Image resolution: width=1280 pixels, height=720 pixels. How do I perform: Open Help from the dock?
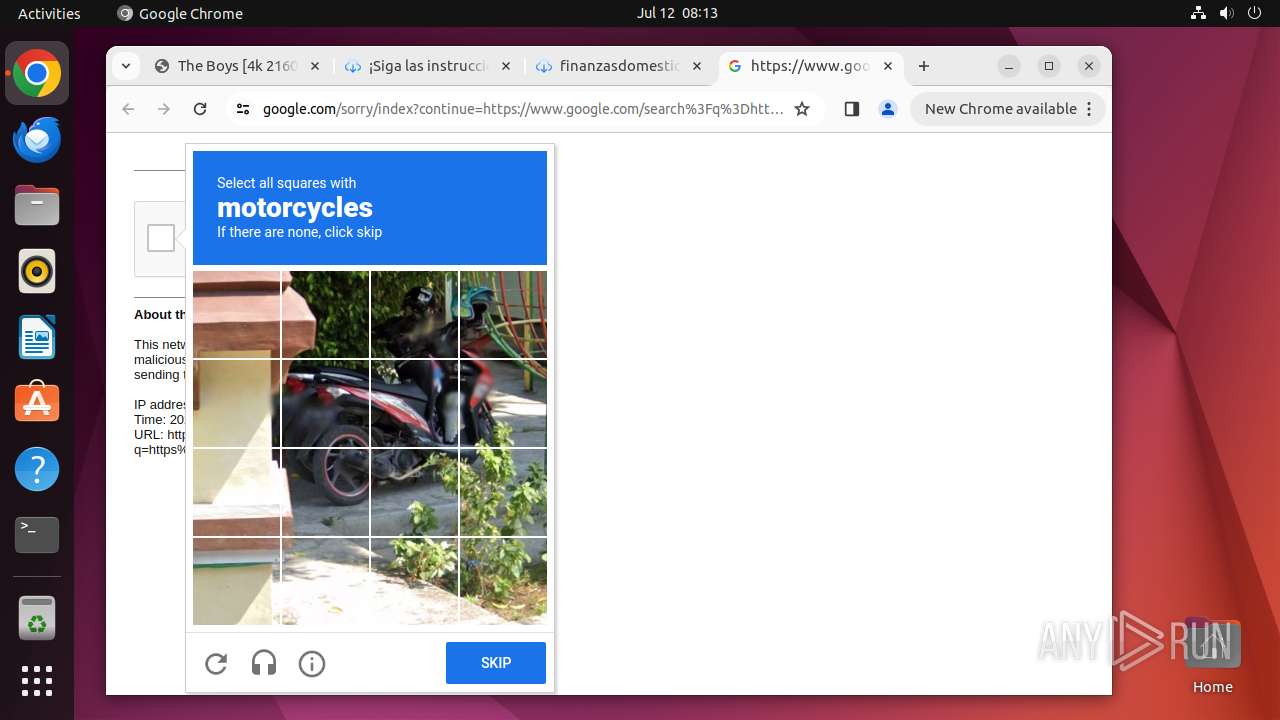coord(37,469)
